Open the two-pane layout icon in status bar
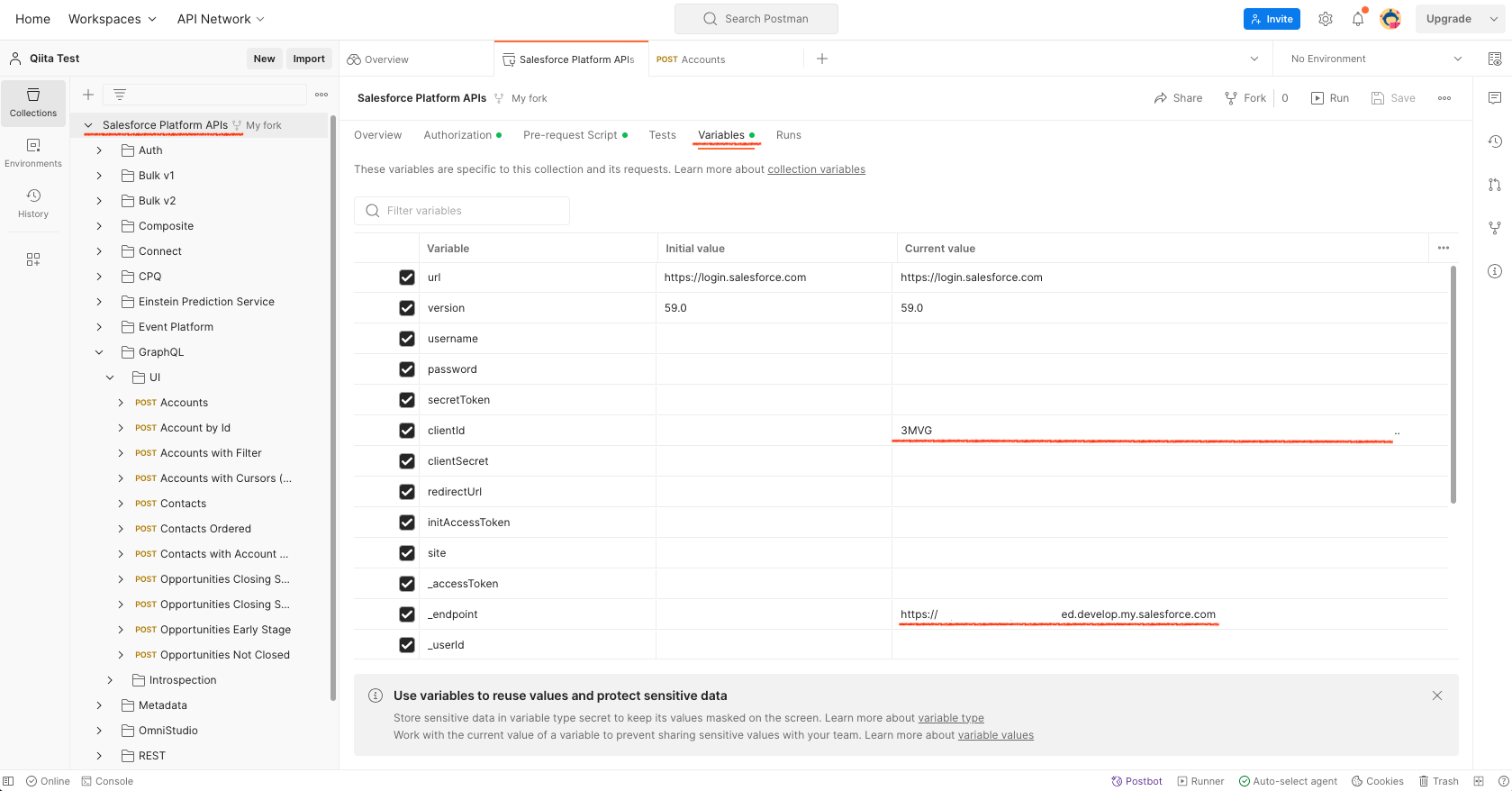Screen dimensions: 1512x791 pos(1479,781)
